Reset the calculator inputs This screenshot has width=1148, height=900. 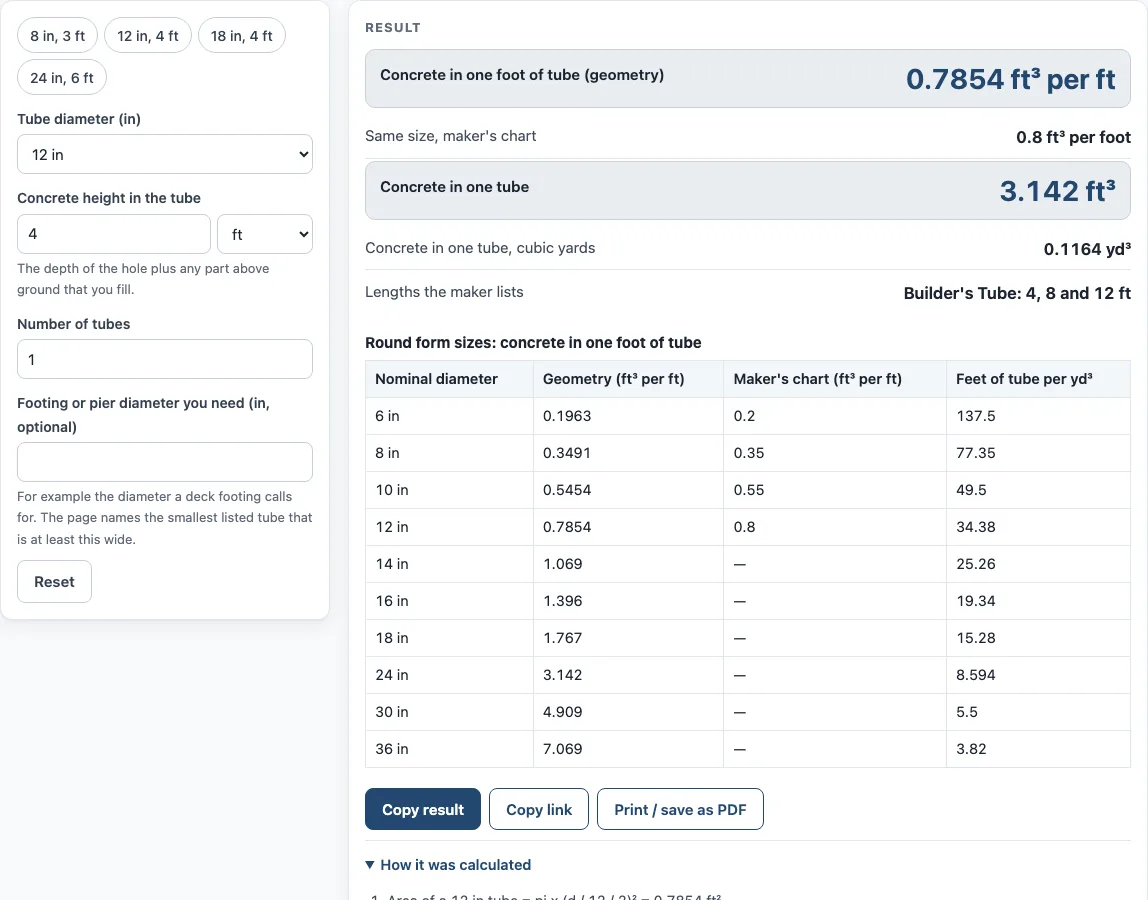[54, 582]
